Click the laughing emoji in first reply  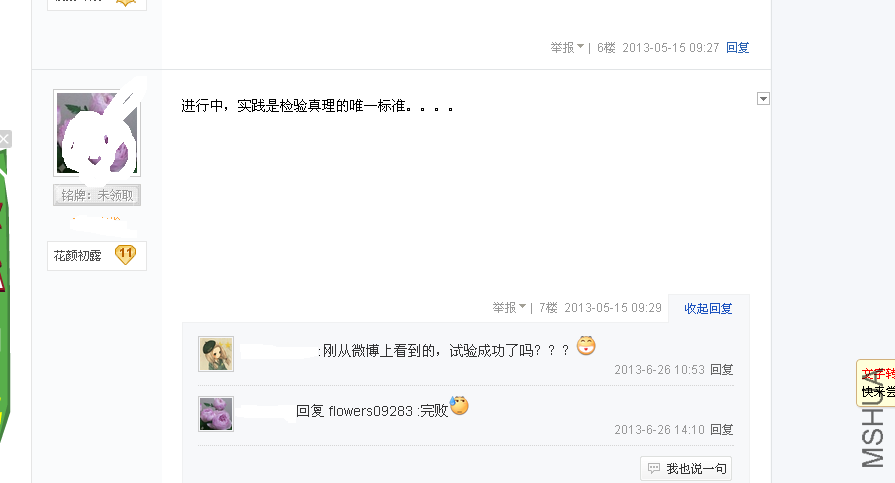[586, 345]
